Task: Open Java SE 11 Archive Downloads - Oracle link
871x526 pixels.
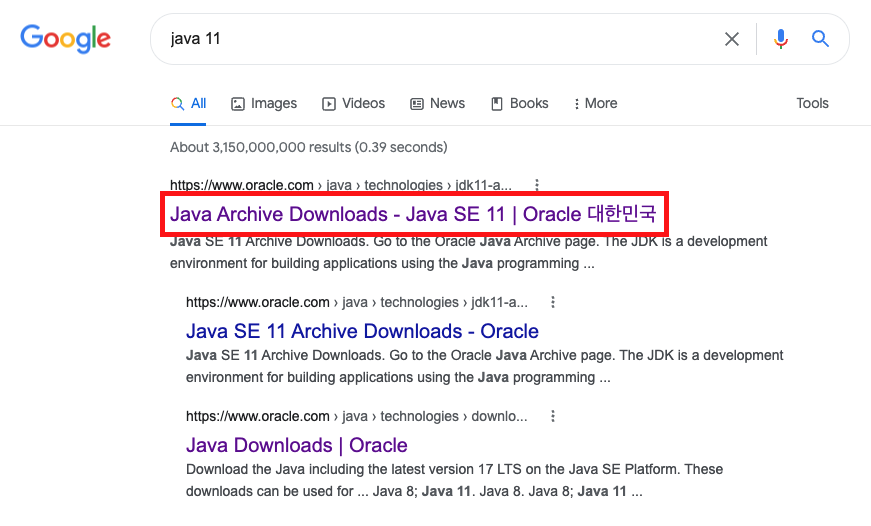Action: point(362,331)
